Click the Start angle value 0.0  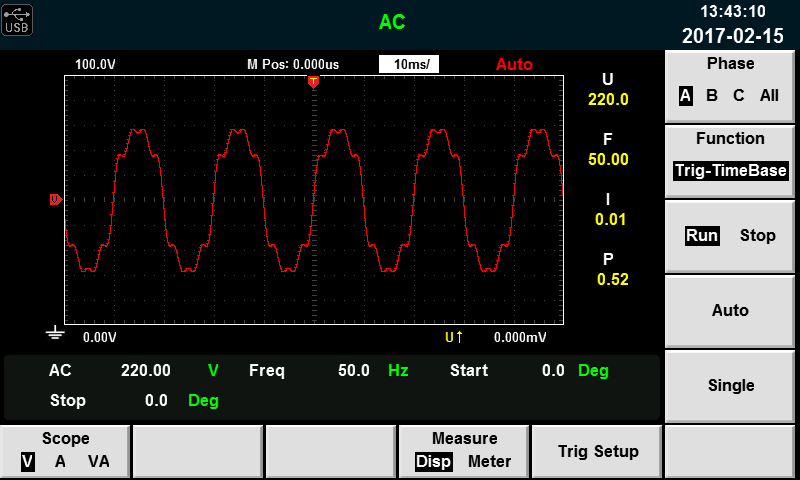(553, 370)
